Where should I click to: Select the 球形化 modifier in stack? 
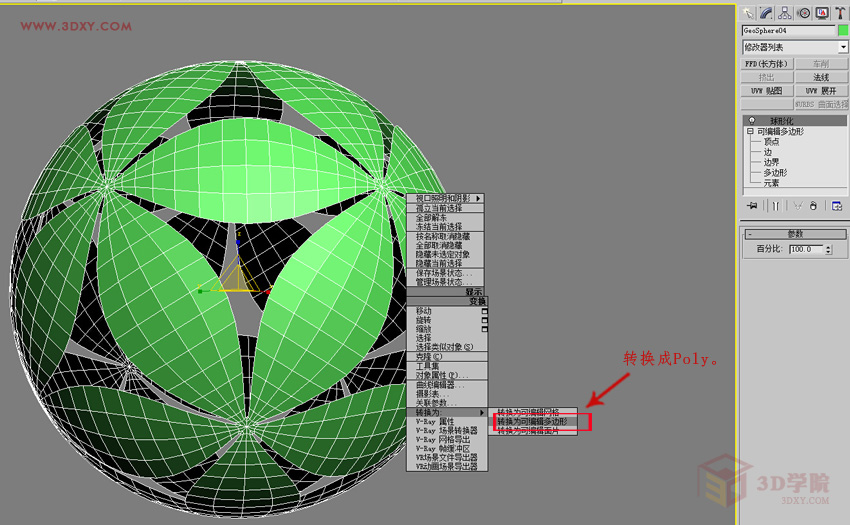(x=795, y=120)
